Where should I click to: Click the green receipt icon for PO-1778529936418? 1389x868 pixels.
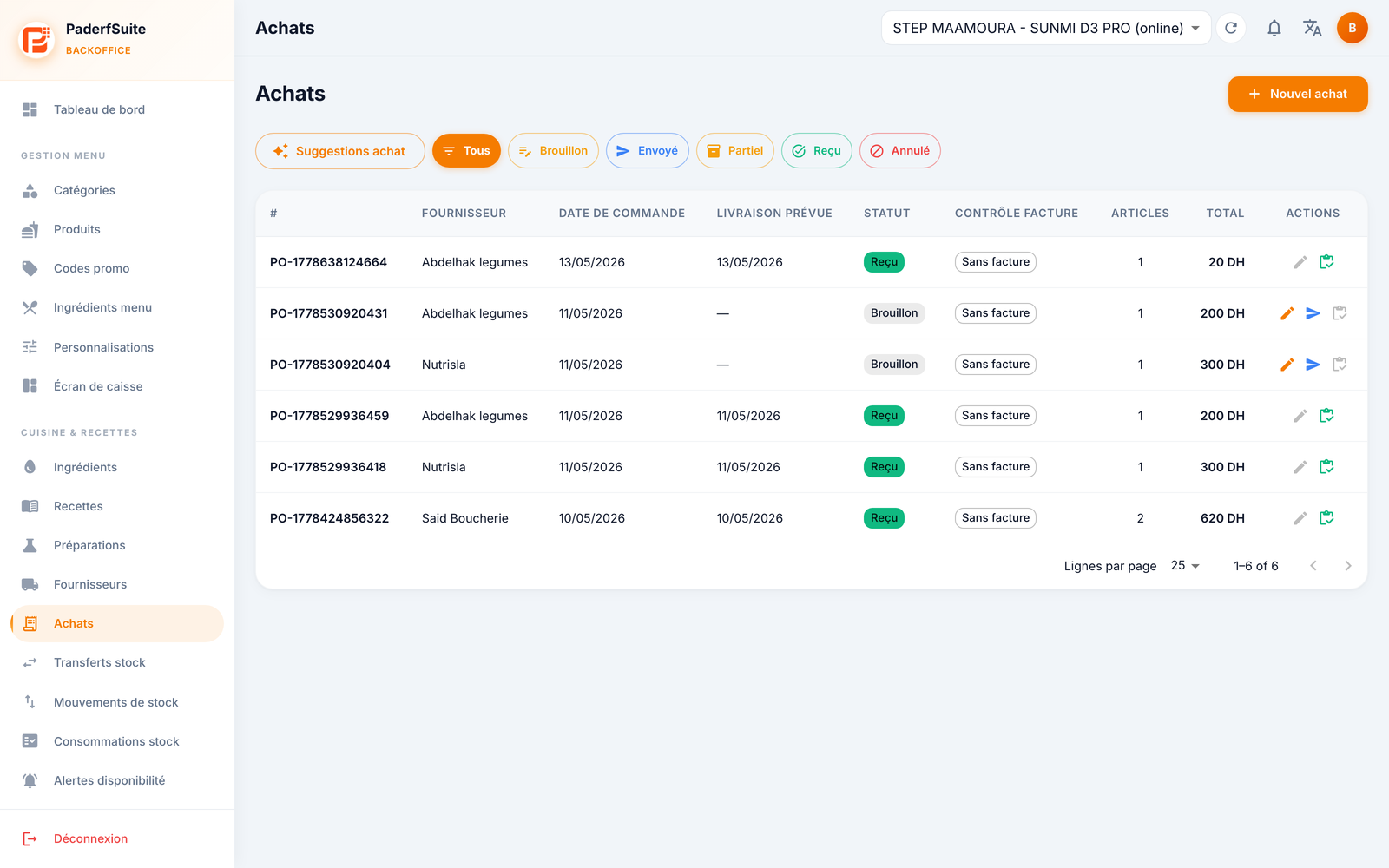(x=1326, y=467)
